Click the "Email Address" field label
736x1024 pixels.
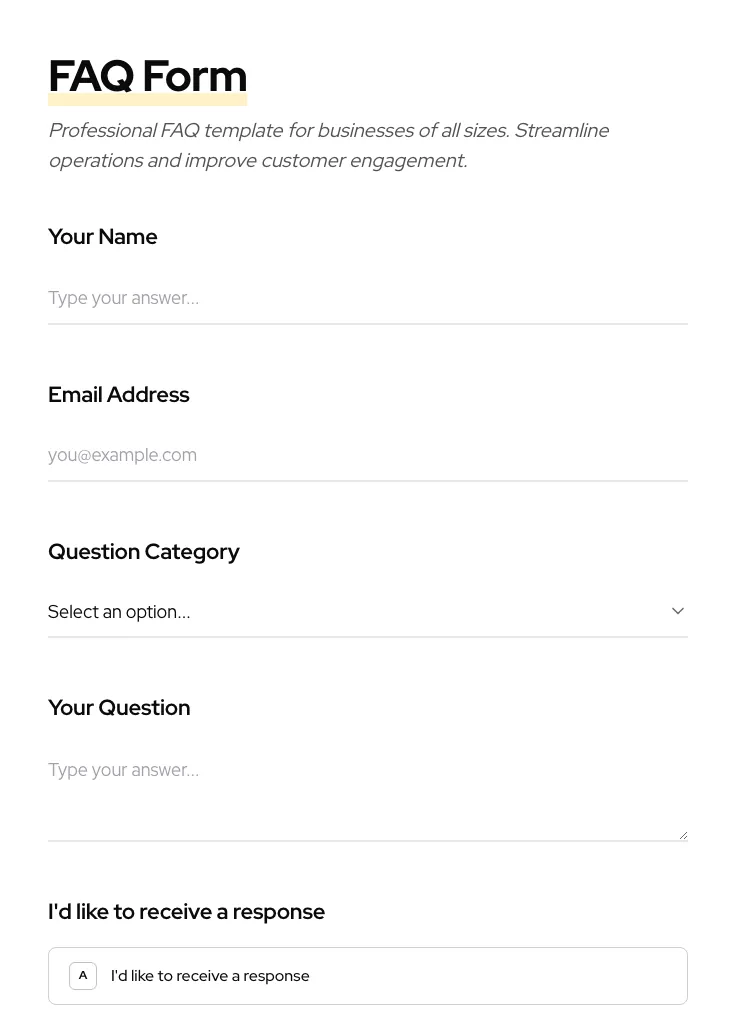118,395
